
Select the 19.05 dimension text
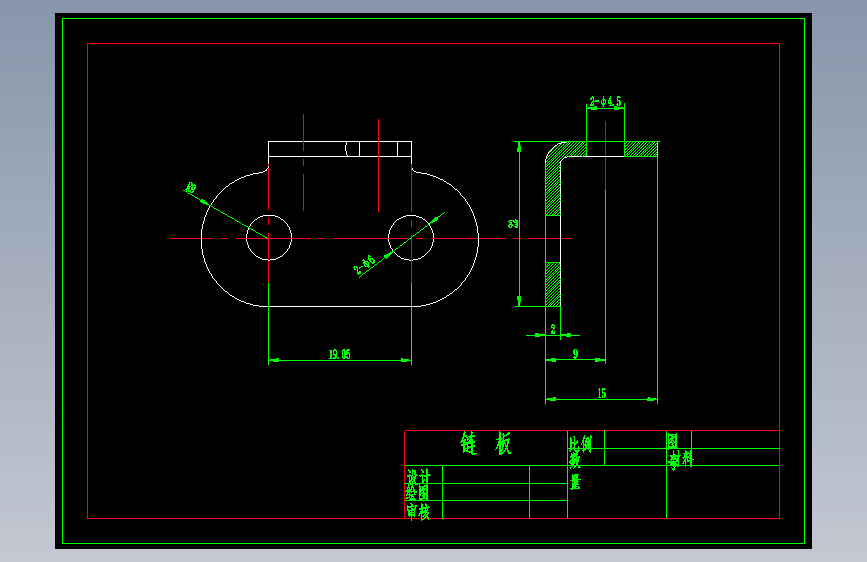point(340,355)
